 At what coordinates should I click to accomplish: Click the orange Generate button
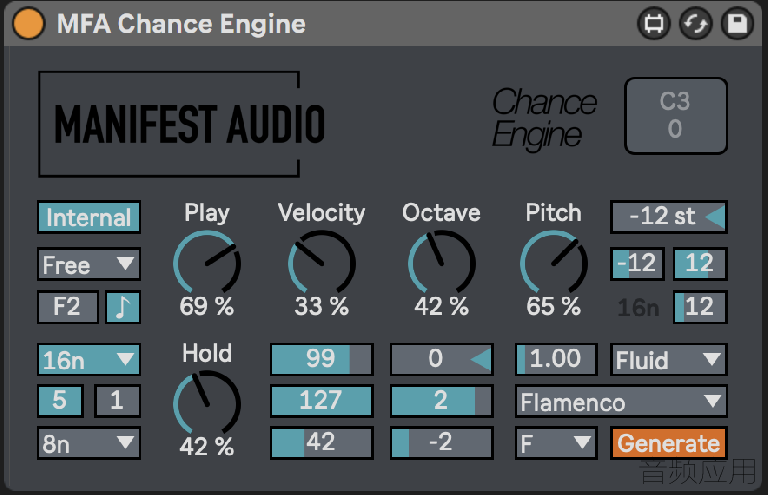[x=669, y=443]
